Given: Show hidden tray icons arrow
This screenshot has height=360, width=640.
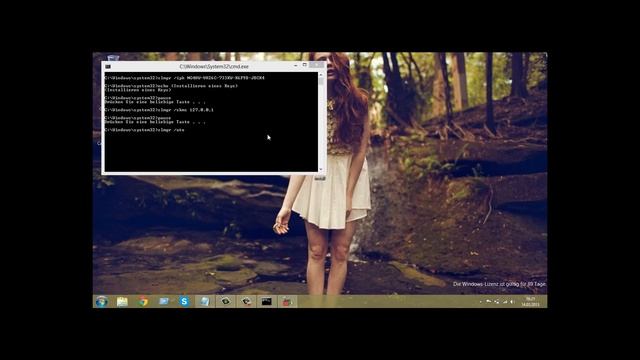Looking at the screenshot, I should point(480,302).
